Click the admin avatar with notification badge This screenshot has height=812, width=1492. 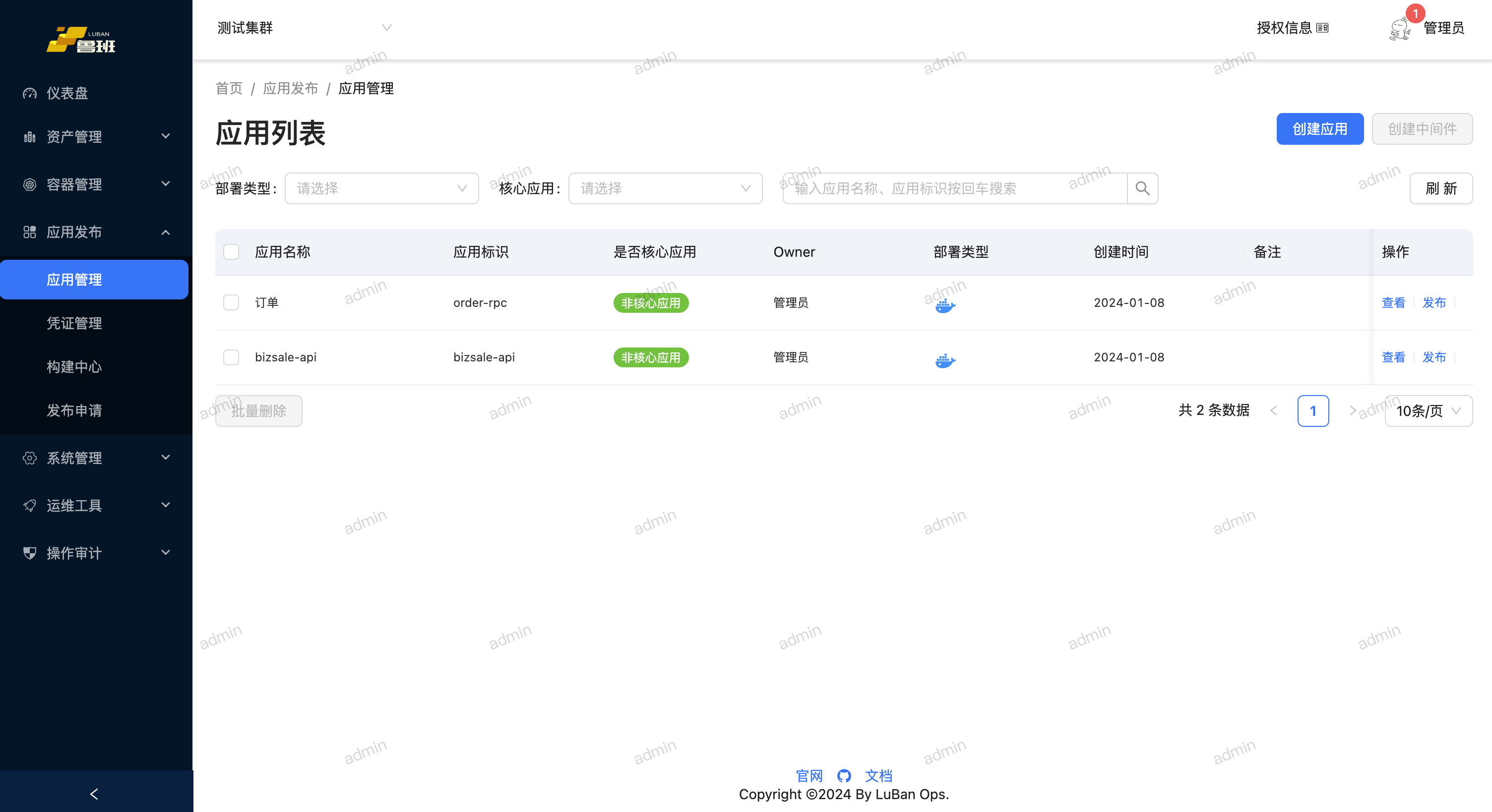[1400, 28]
